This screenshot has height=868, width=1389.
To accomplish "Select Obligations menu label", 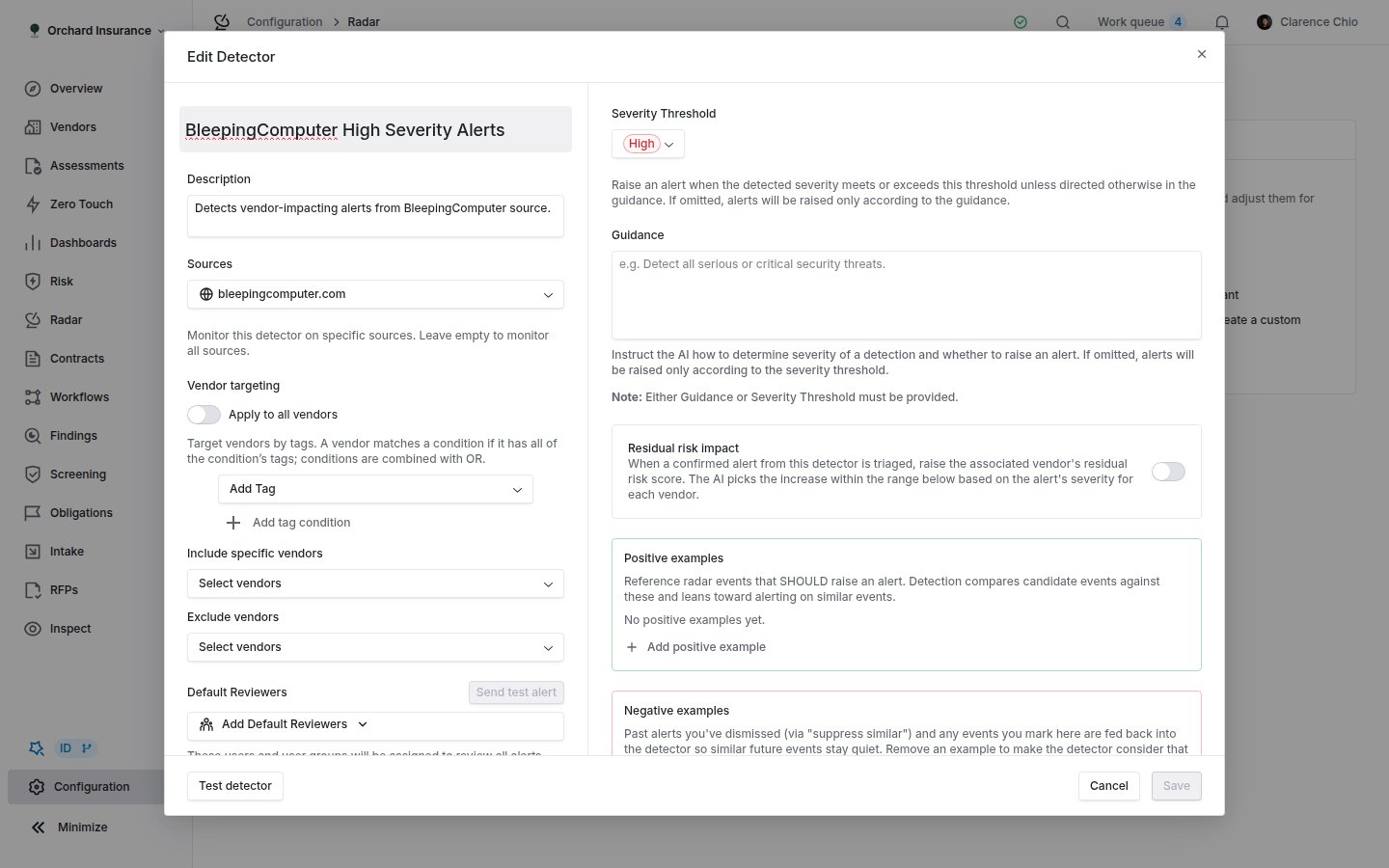I will (81, 513).
